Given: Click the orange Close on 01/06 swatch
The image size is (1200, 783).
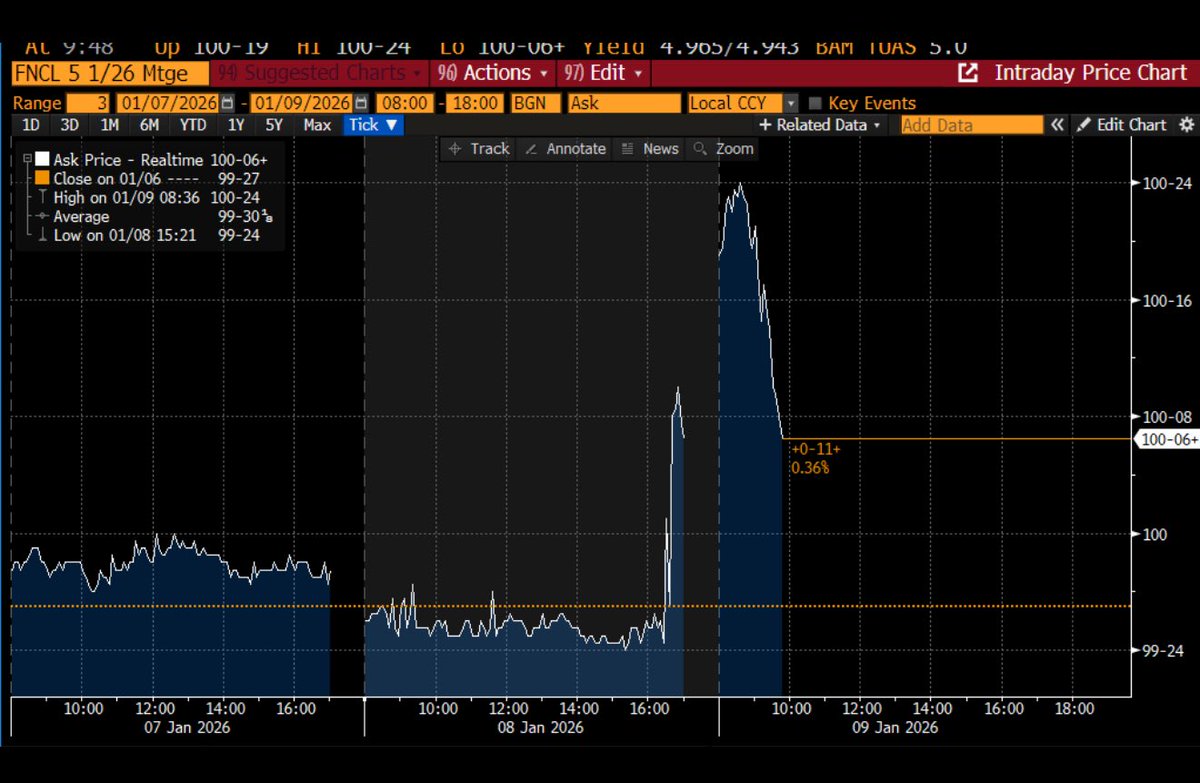Looking at the screenshot, I should click(42, 179).
